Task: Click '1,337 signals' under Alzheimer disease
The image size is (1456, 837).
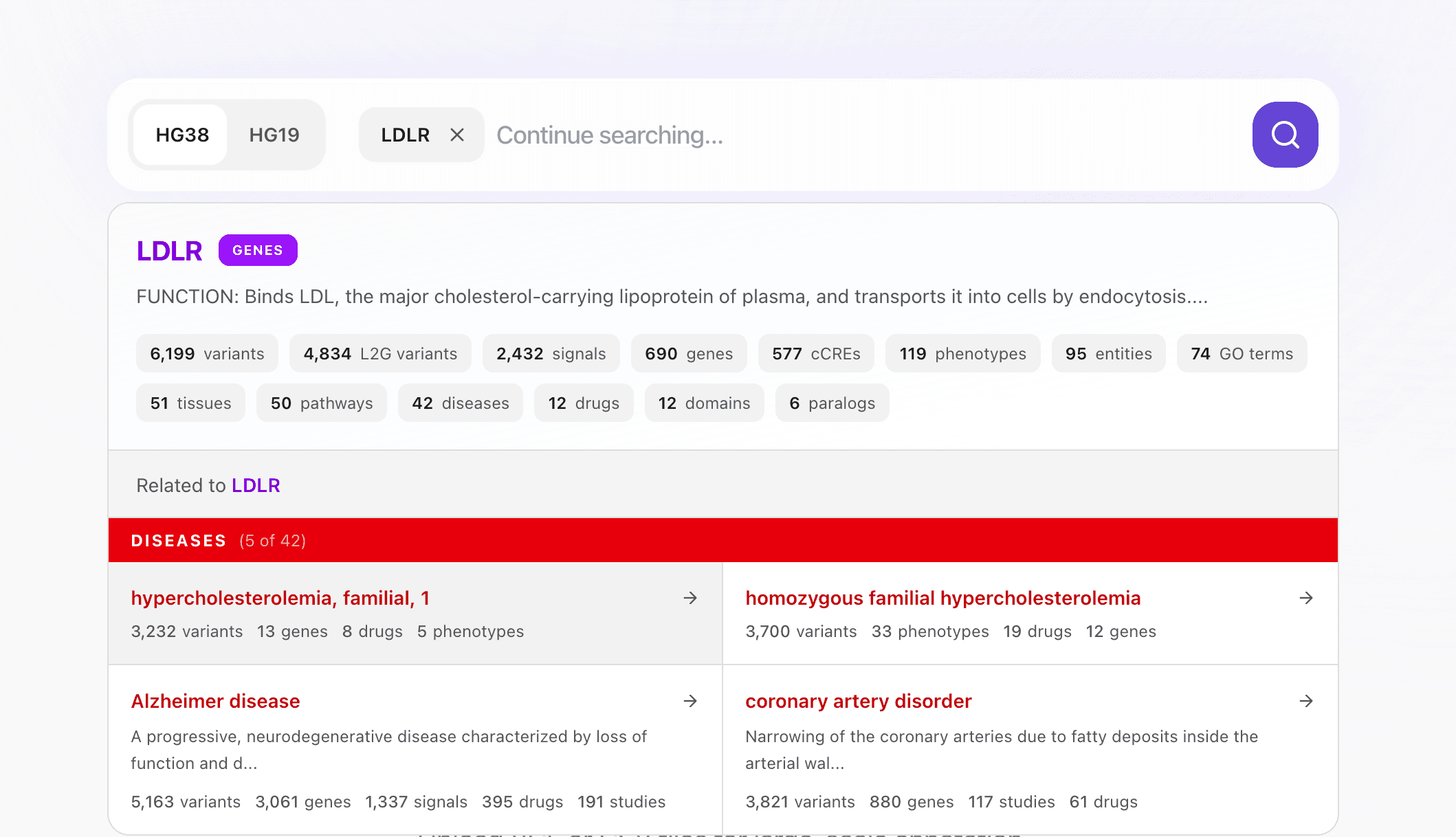Action: [x=416, y=801]
